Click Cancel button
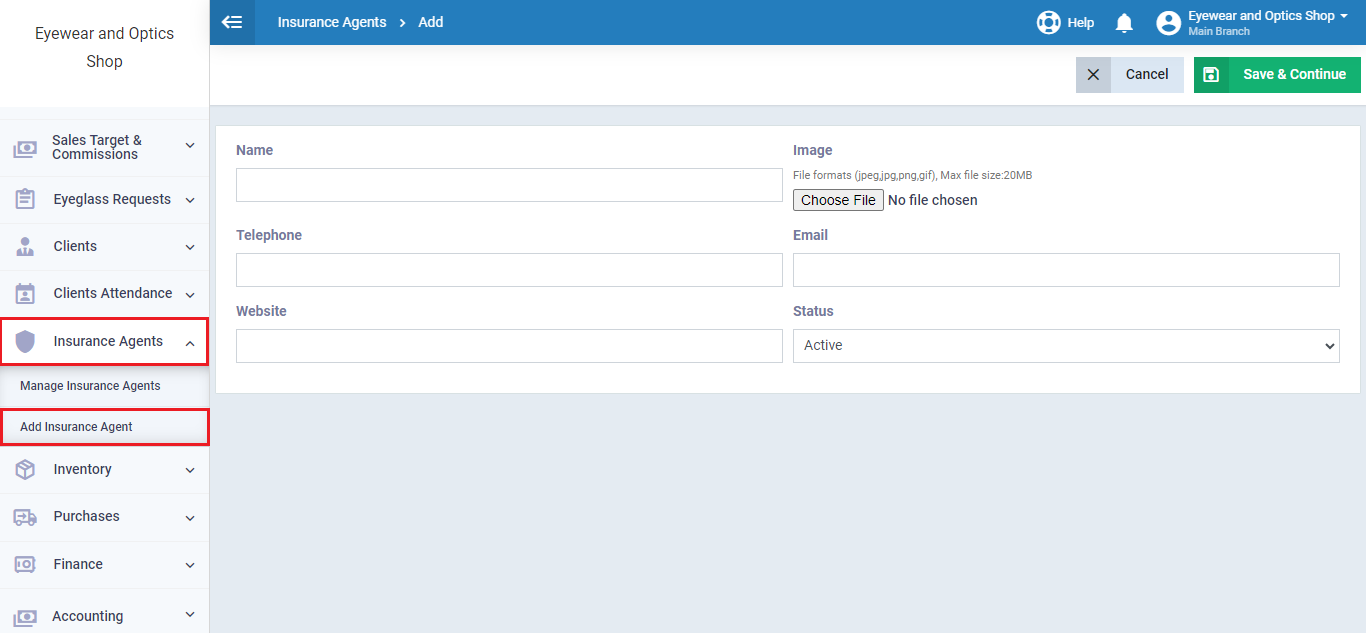The image size is (1366, 633). (1130, 74)
